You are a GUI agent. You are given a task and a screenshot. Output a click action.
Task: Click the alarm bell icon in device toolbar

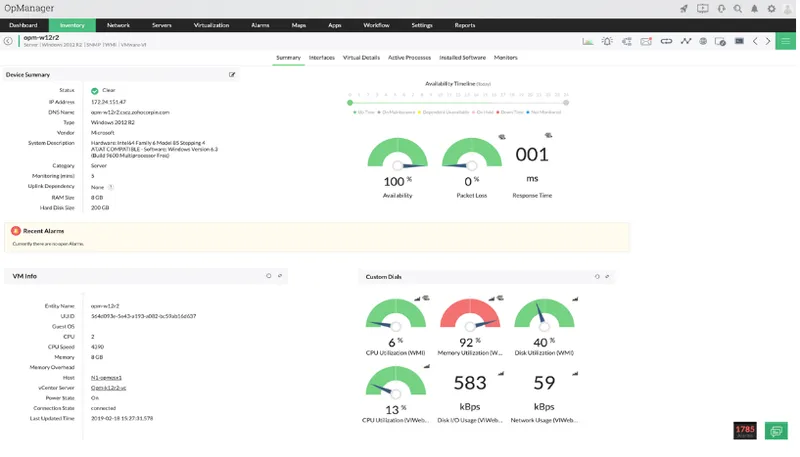click(x=607, y=41)
